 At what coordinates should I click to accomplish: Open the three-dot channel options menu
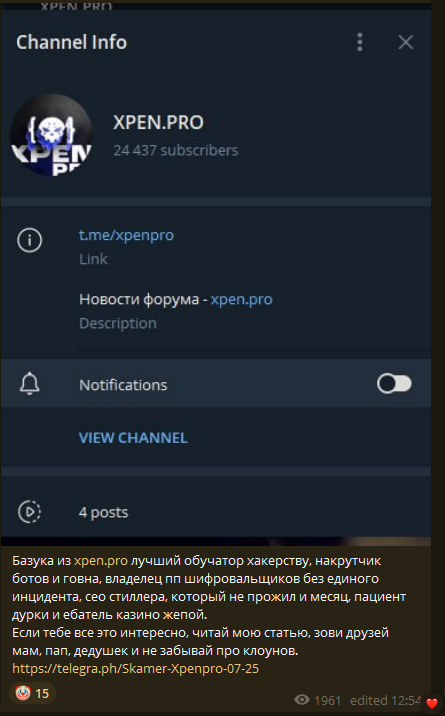[360, 42]
